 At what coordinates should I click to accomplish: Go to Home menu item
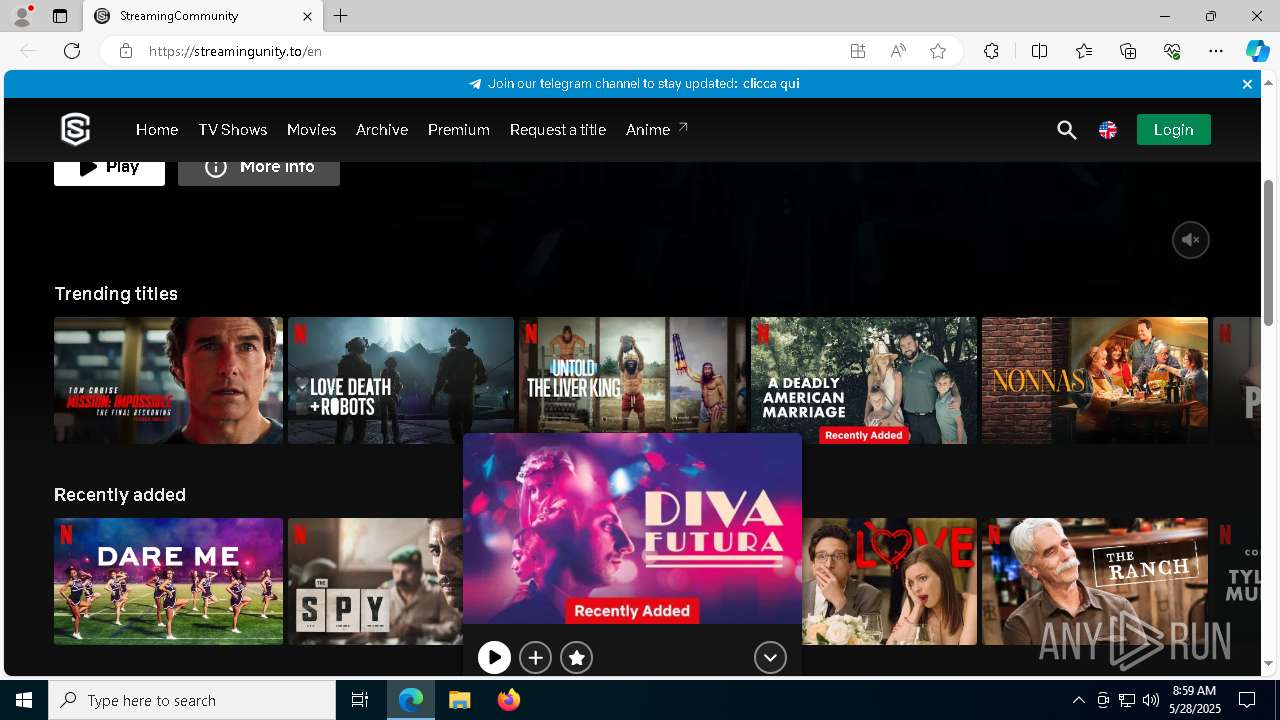(x=157, y=130)
